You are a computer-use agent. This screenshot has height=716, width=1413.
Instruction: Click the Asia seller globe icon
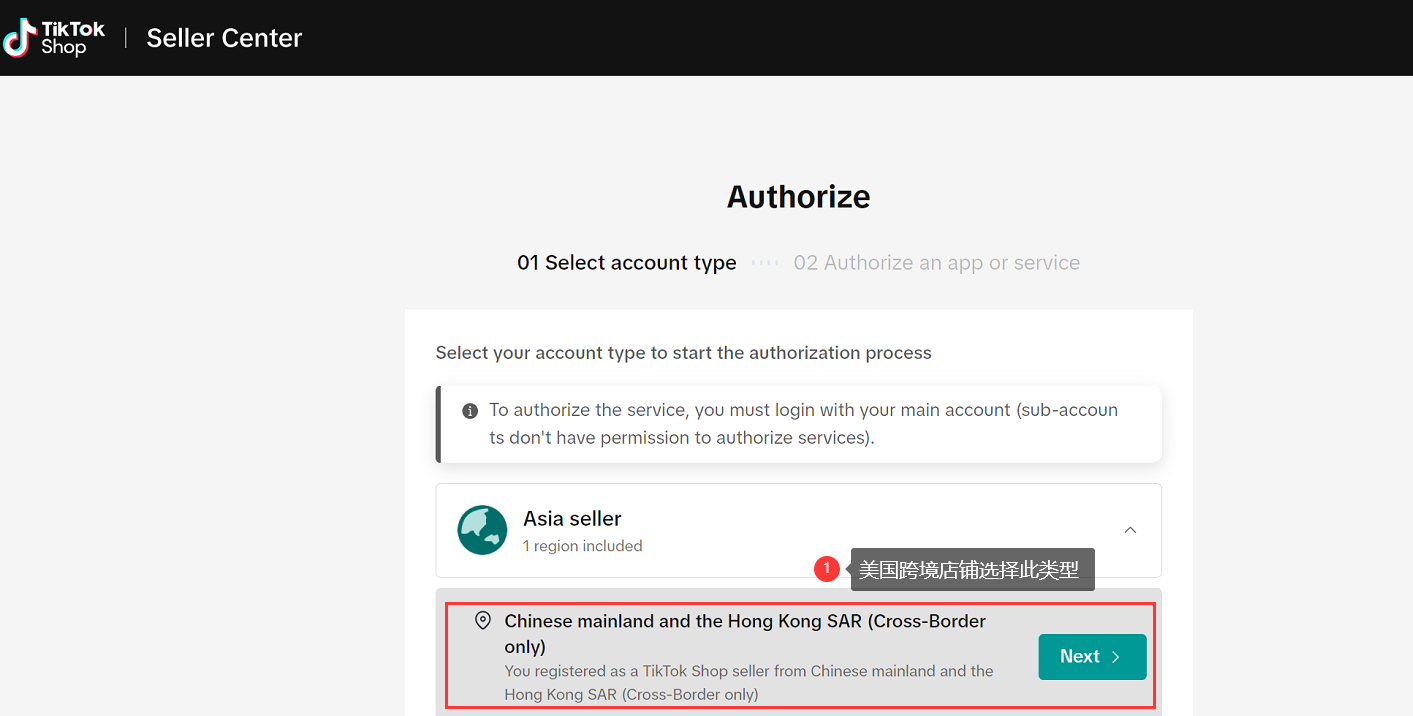(482, 530)
